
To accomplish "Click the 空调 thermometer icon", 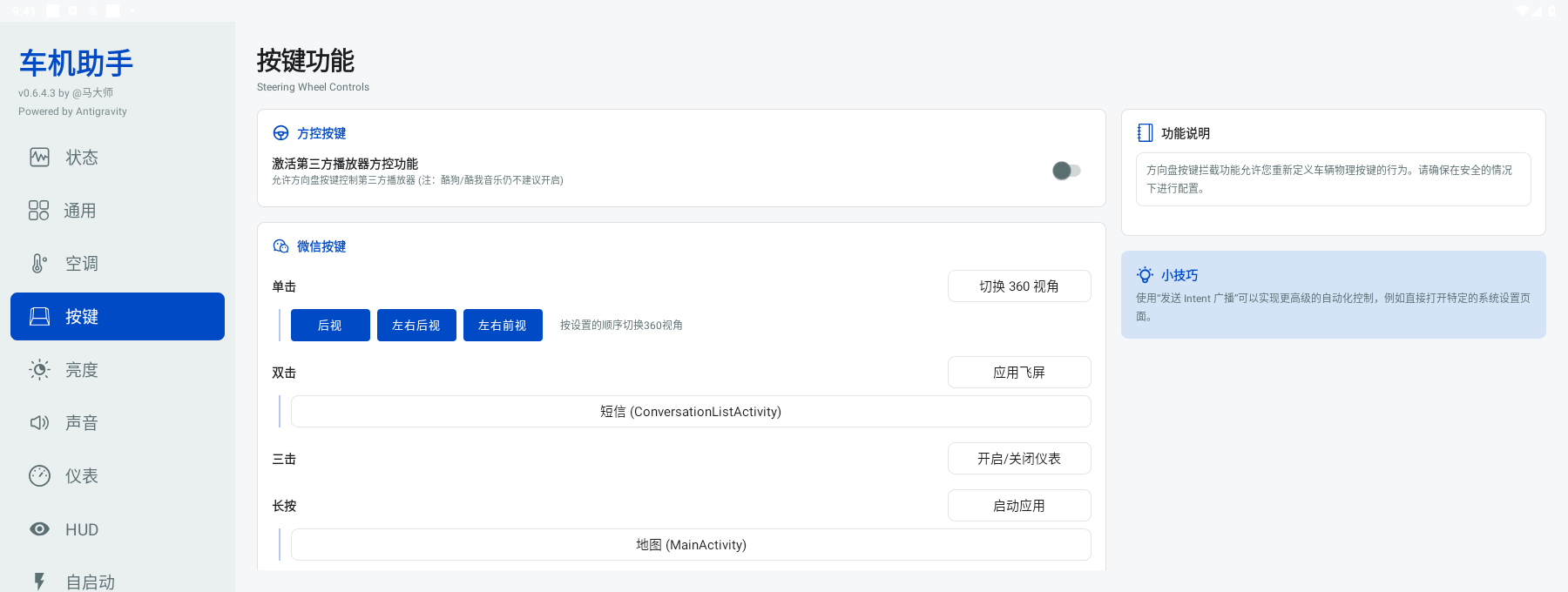I will coord(39,264).
